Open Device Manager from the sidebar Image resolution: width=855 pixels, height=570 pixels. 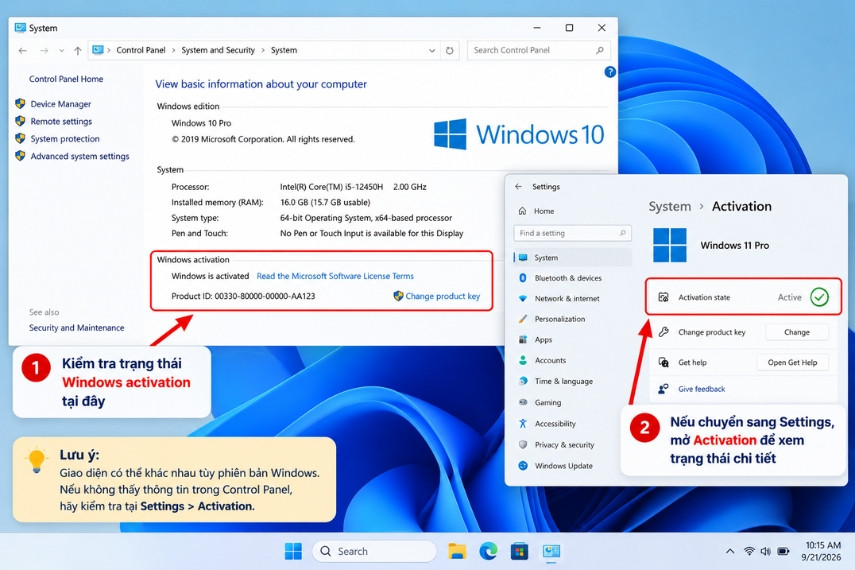point(61,104)
